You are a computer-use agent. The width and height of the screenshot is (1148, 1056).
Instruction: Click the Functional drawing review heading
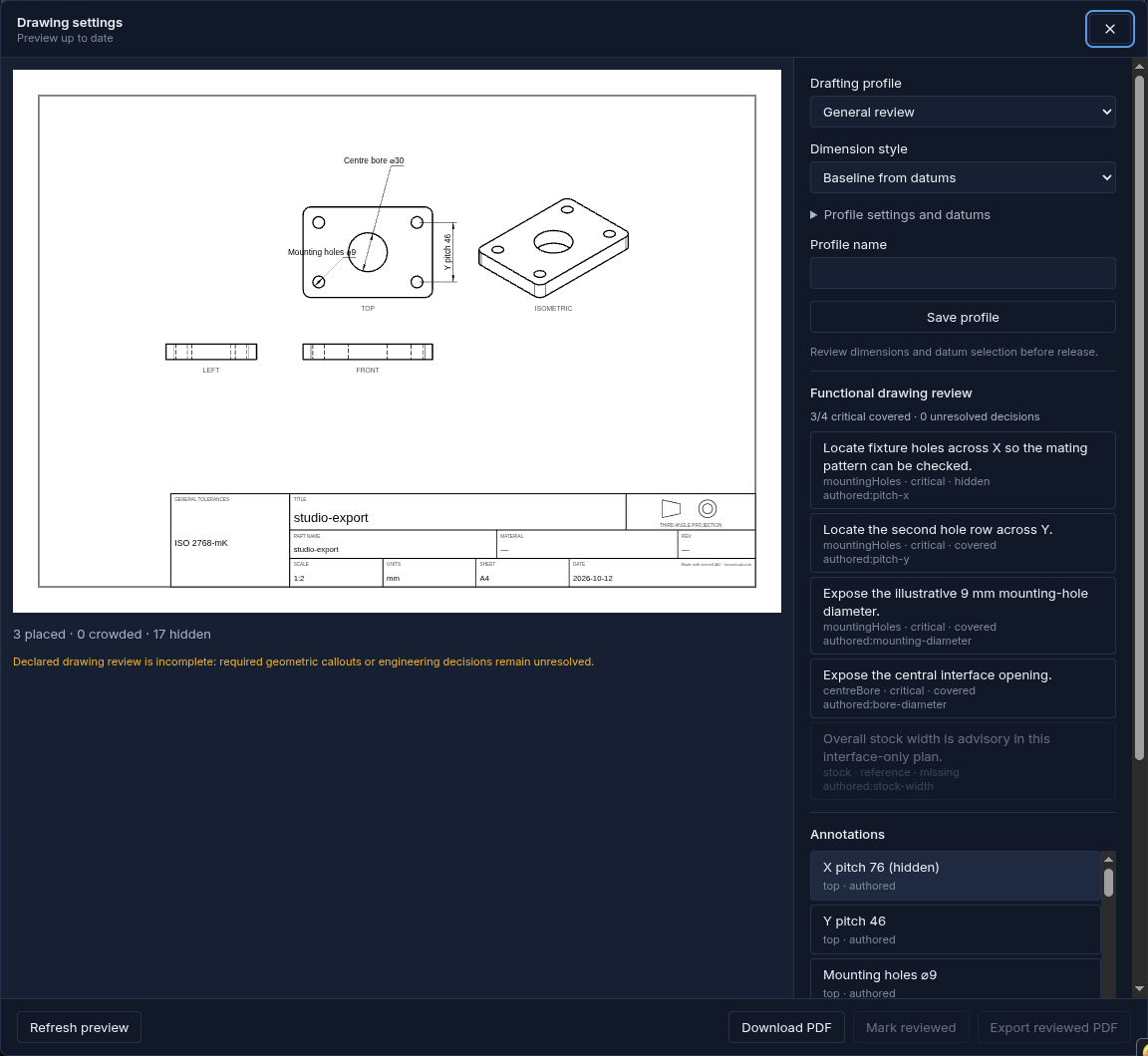click(x=891, y=393)
